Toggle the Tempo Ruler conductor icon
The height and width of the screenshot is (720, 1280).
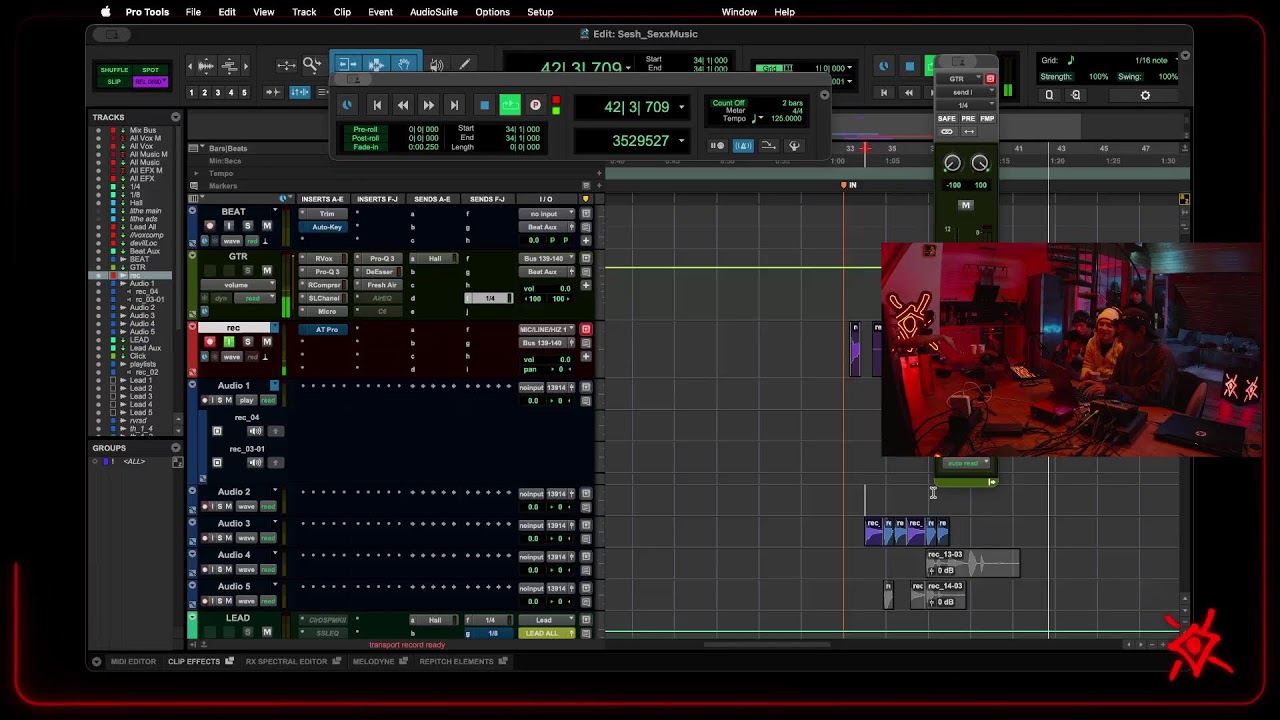click(x=794, y=146)
